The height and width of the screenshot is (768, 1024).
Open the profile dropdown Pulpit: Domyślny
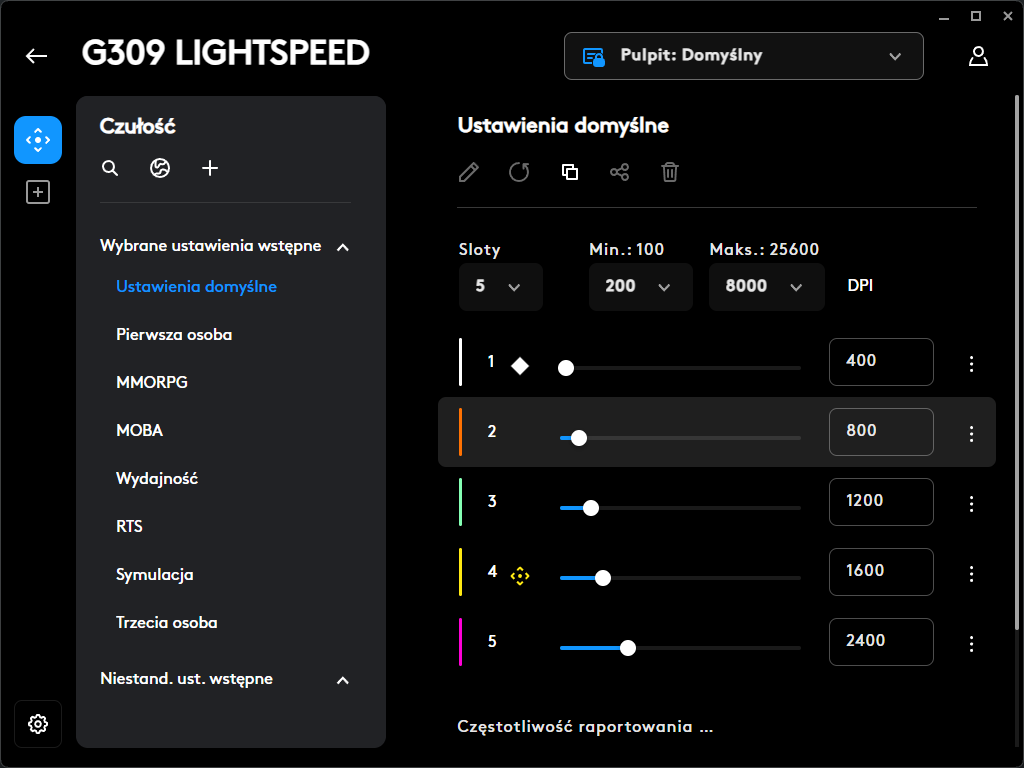[744, 56]
